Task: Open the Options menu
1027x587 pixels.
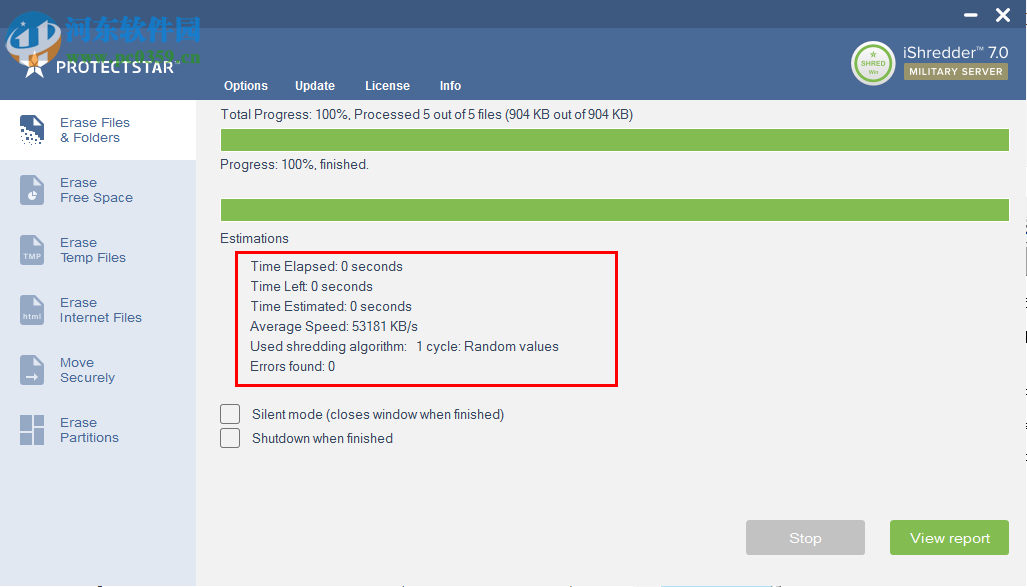Action: (246, 86)
